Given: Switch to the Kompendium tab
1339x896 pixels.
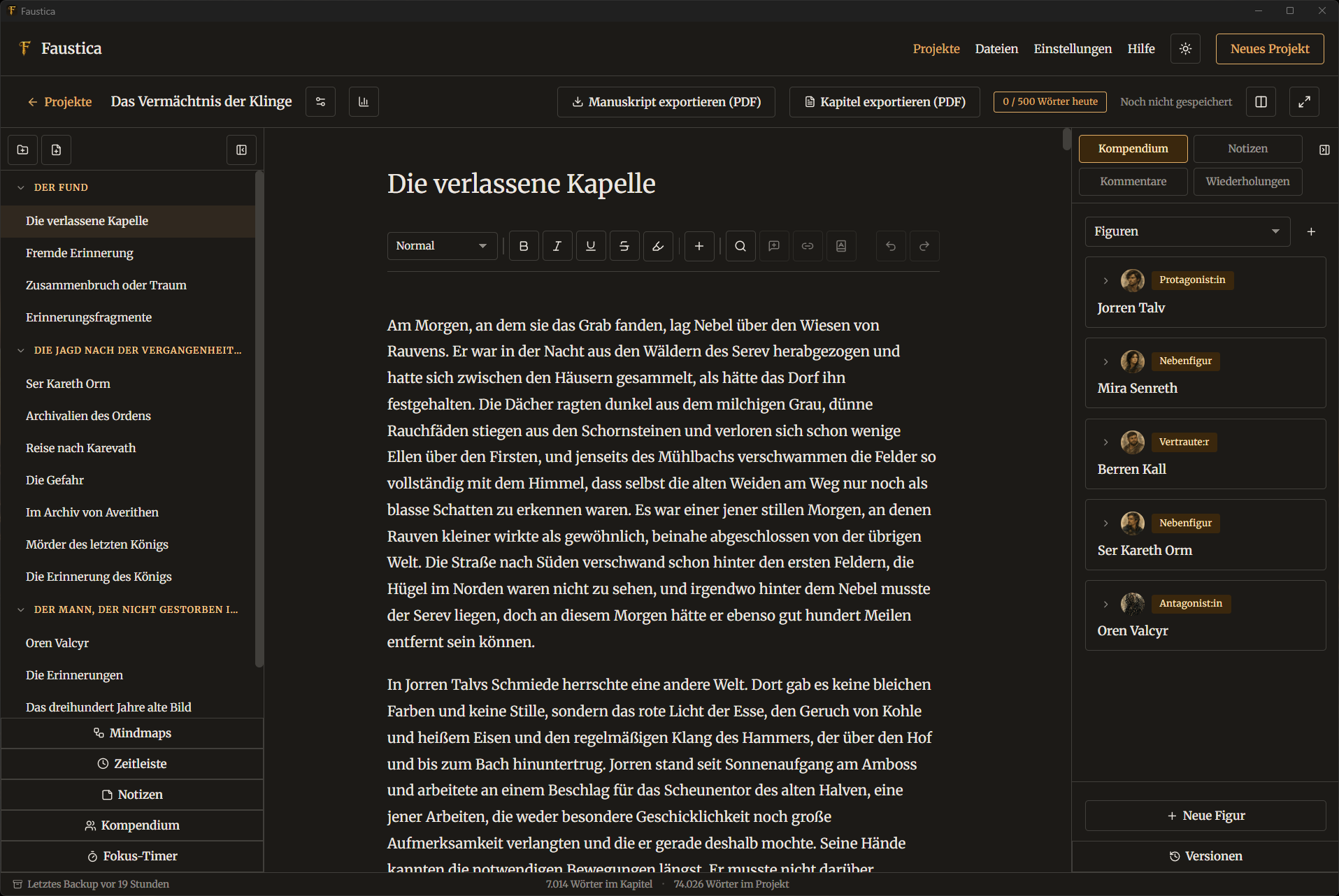Looking at the screenshot, I should pos(1133,149).
